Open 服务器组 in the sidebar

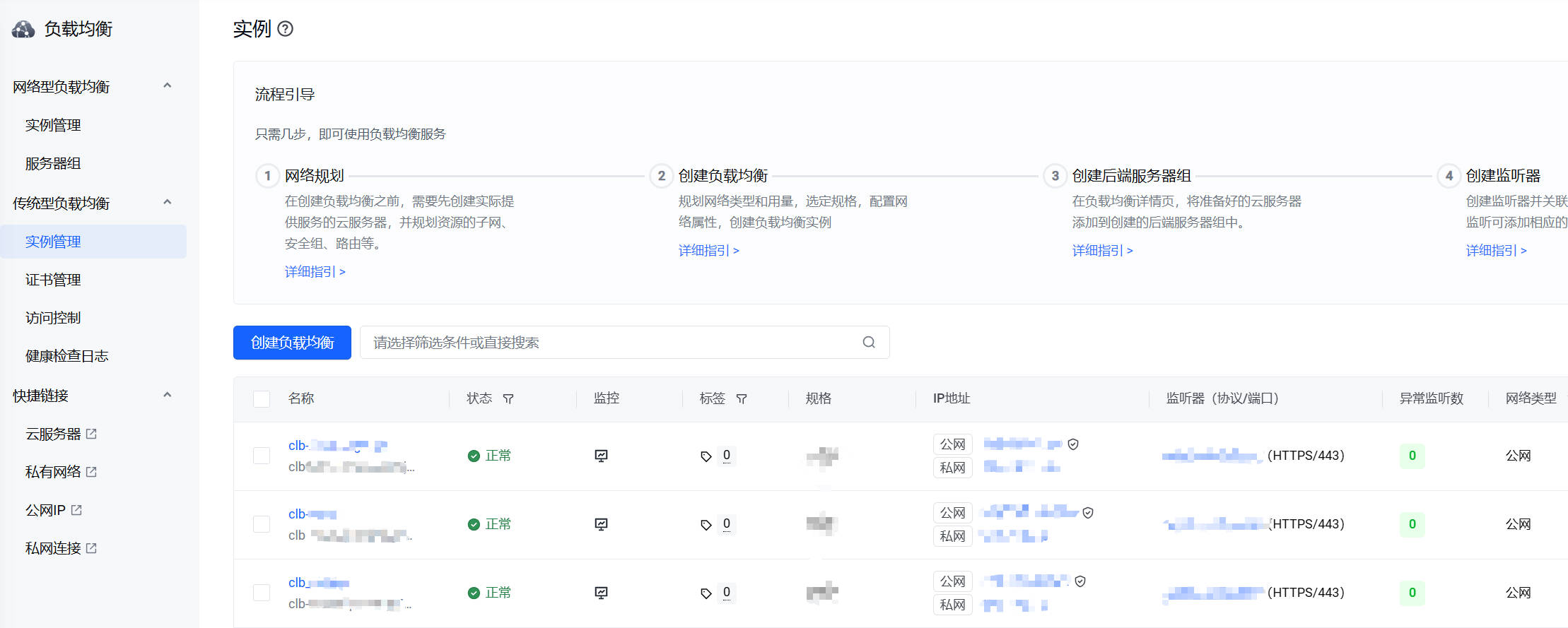53,163
